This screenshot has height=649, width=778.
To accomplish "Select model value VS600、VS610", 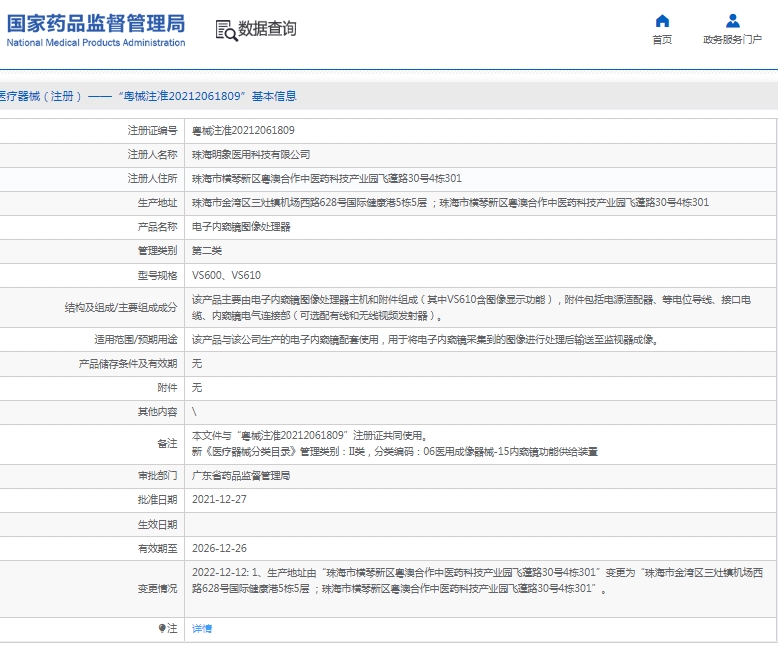I will click(226, 275).
